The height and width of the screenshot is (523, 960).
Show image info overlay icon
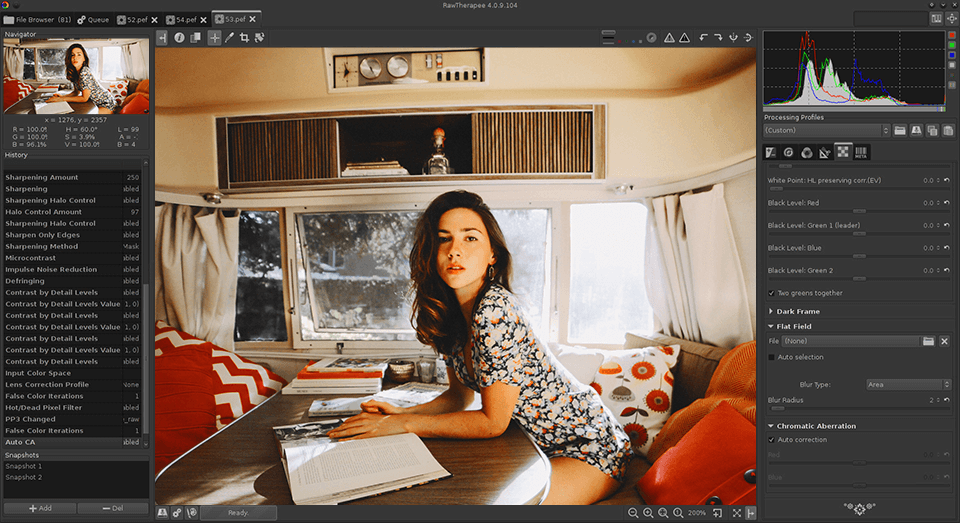(x=179, y=37)
